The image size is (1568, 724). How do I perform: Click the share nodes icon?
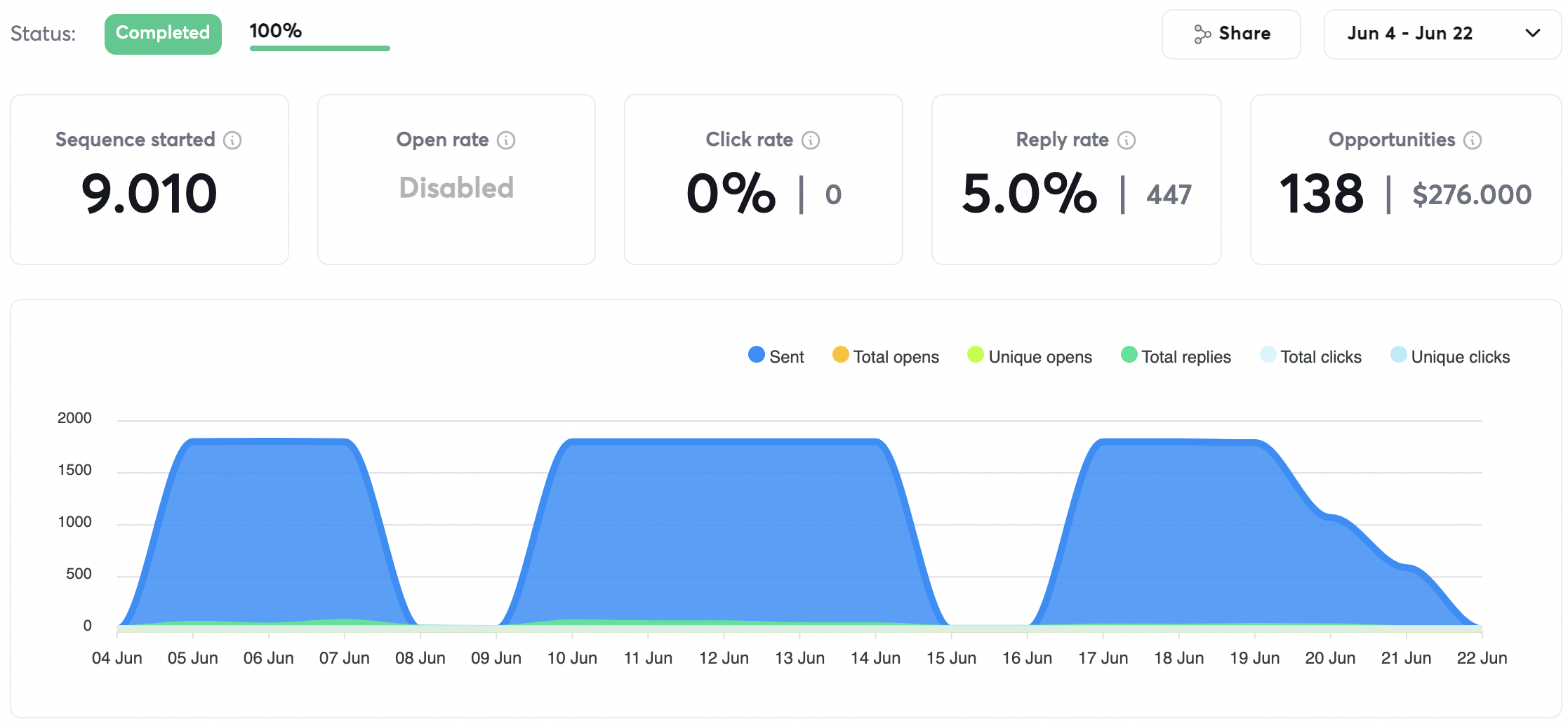tap(1202, 34)
